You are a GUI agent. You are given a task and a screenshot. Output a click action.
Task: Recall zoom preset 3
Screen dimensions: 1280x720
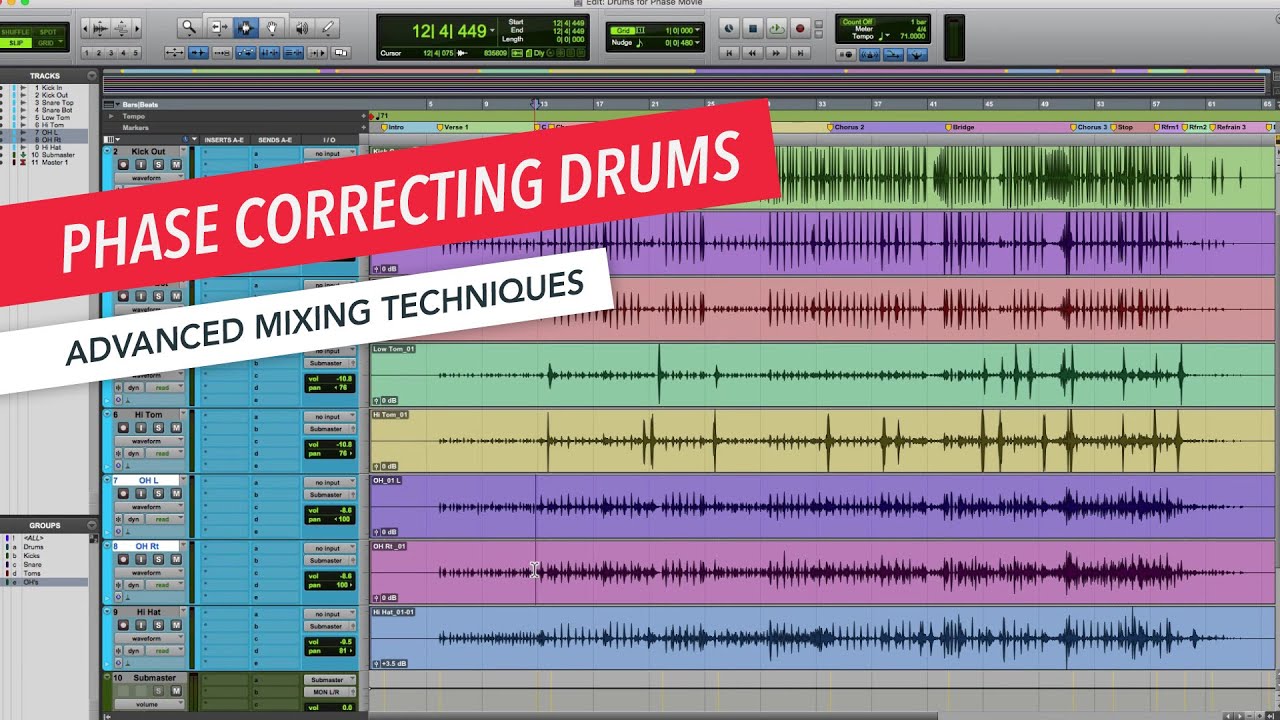(x=111, y=53)
